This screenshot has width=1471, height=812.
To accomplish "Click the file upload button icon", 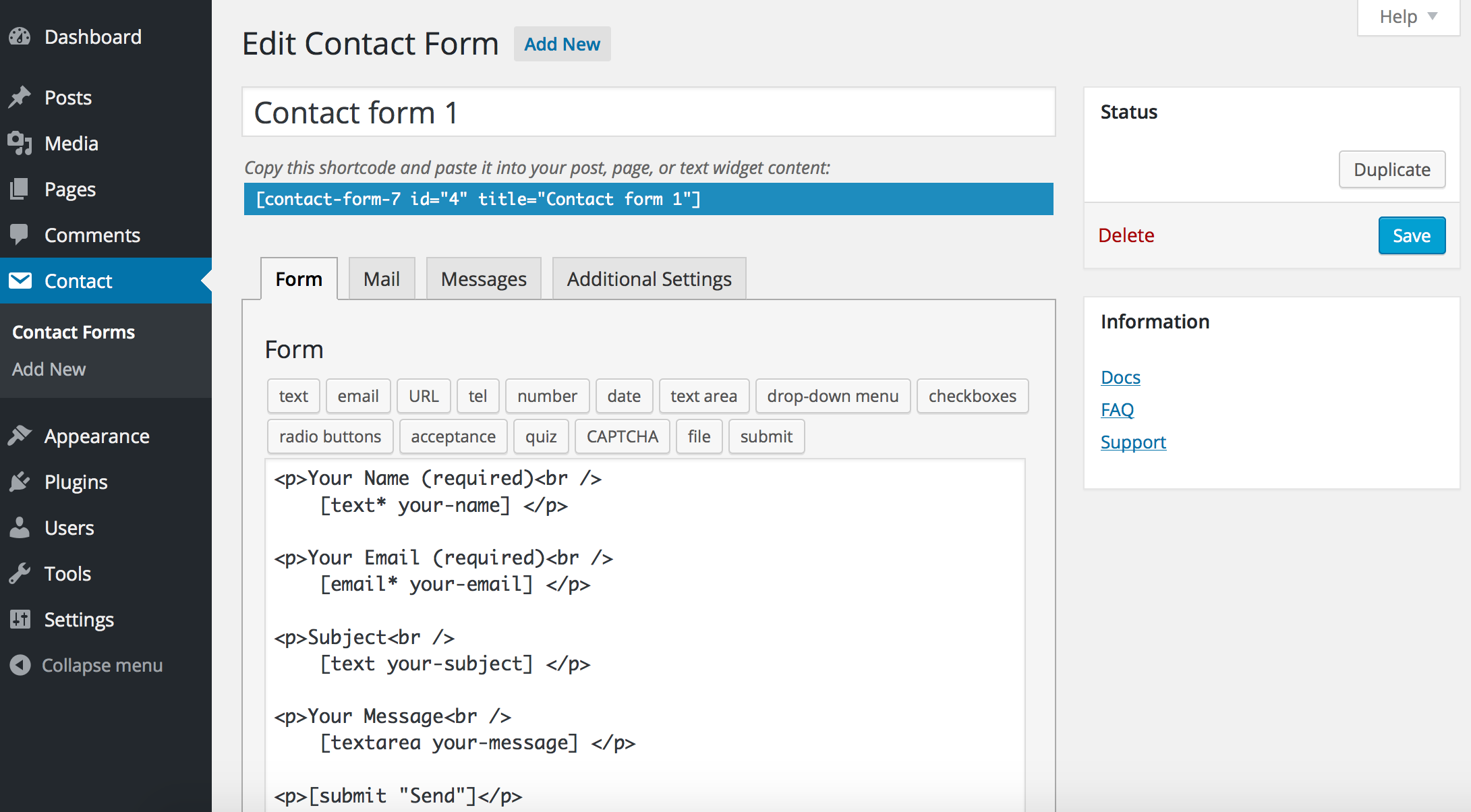I will (x=699, y=437).
